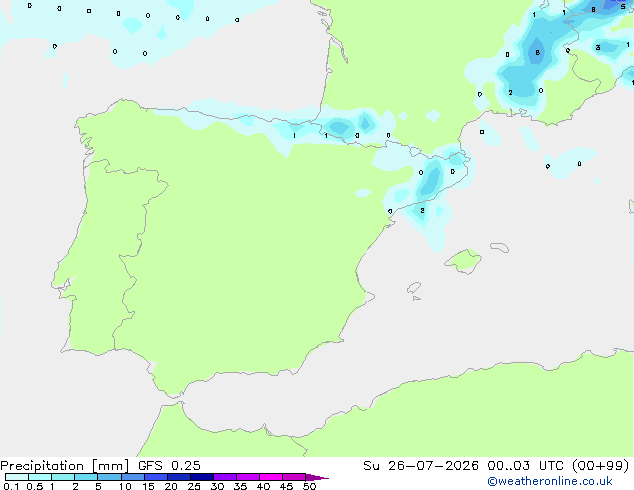This screenshot has width=634, height=490.
Task: Click the '35' legend scale label
Action: [240, 486]
